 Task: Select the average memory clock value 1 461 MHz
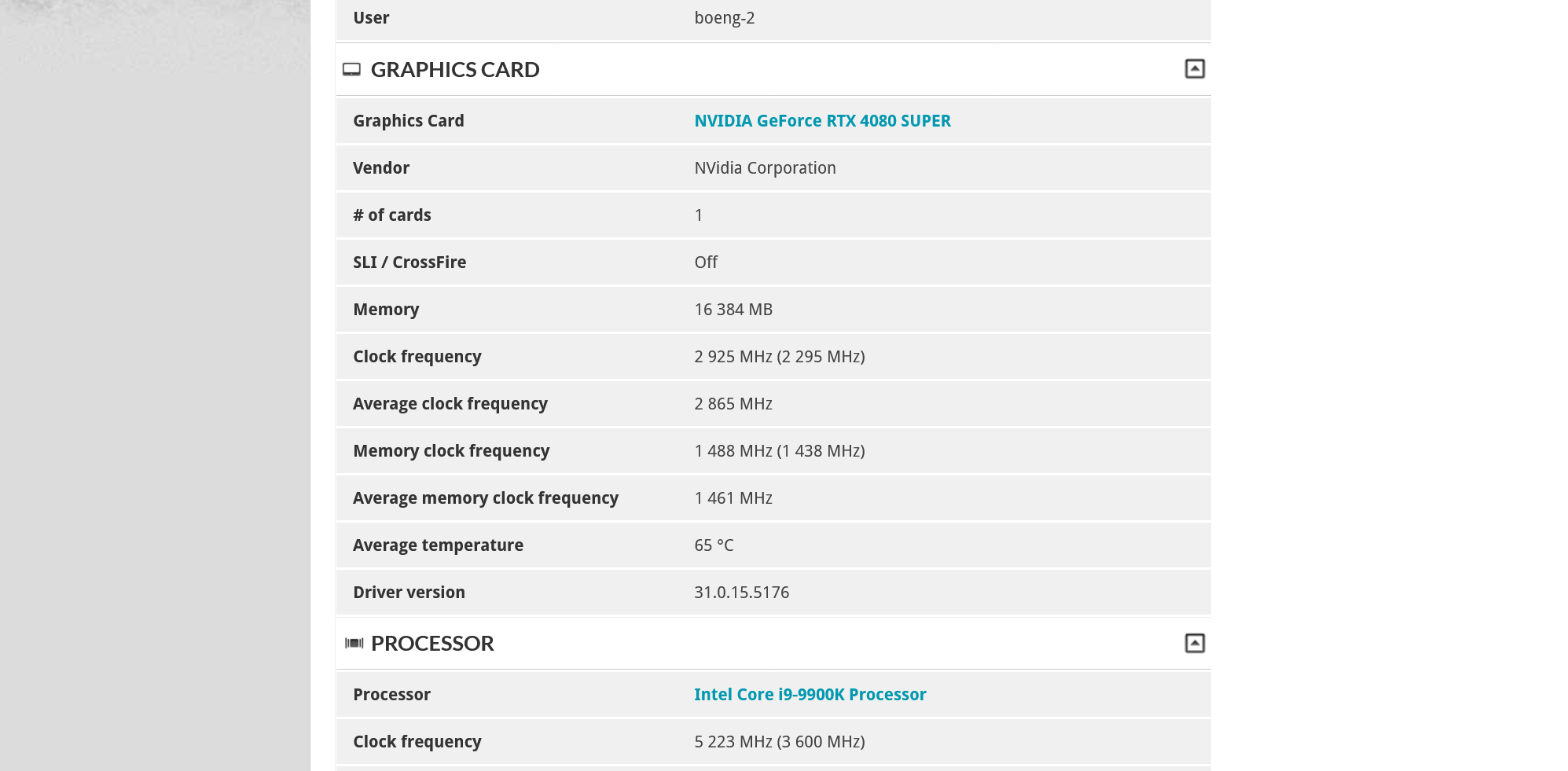[733, 498]
